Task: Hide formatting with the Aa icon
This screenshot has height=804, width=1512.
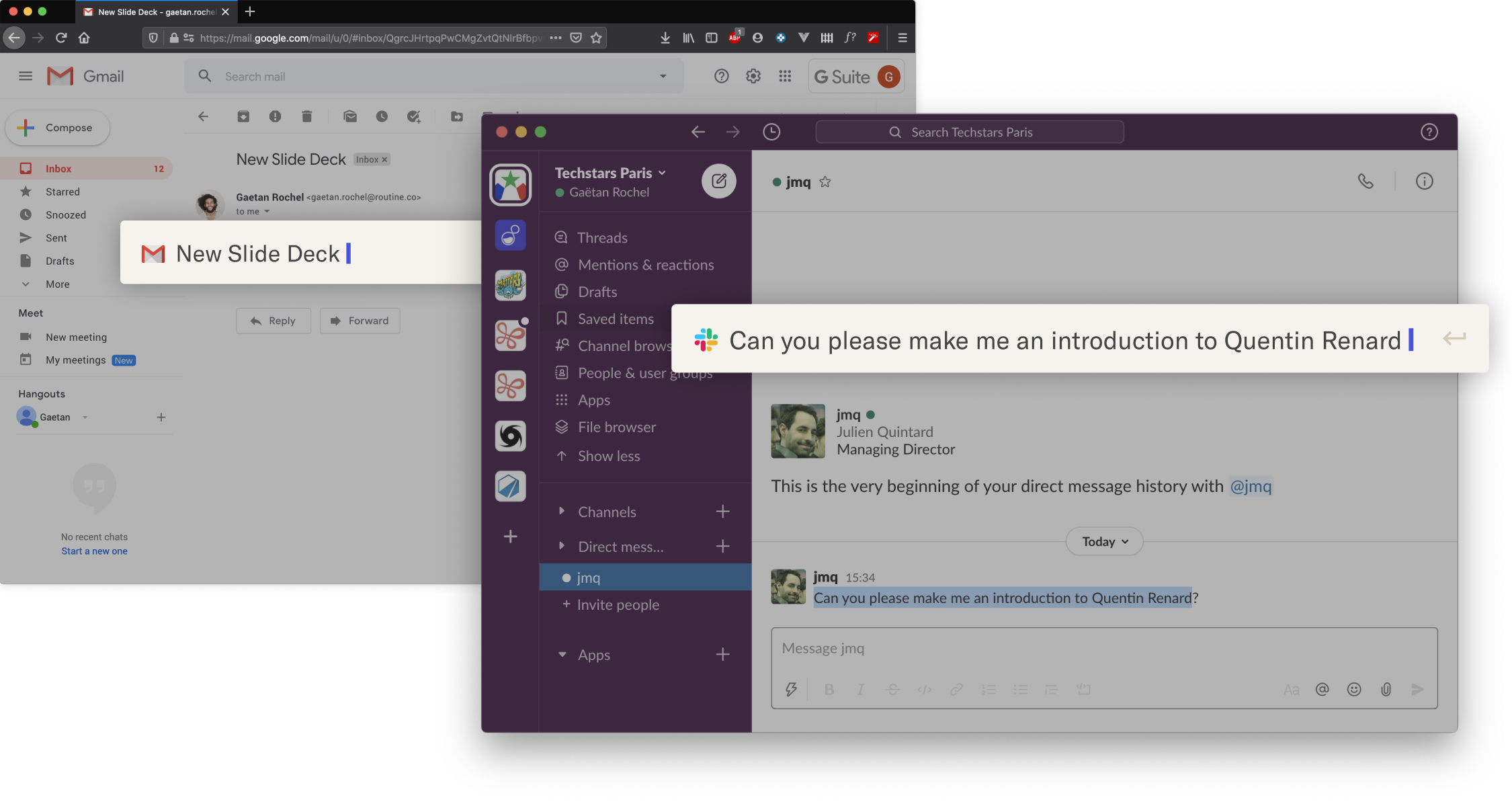Action: coord(1291,689)
